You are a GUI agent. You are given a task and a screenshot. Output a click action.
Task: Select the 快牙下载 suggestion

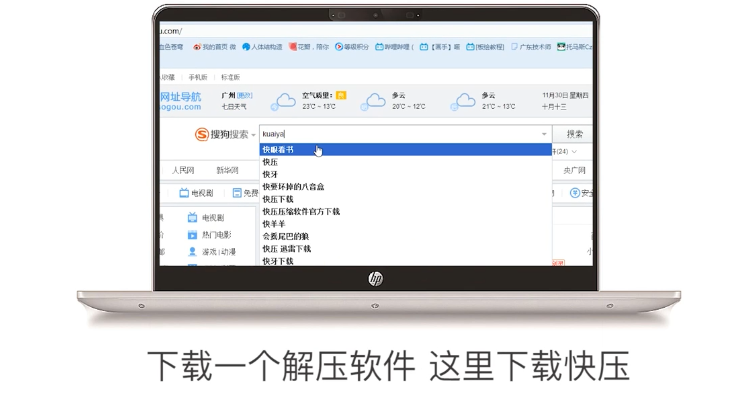[x=405, y=260]
